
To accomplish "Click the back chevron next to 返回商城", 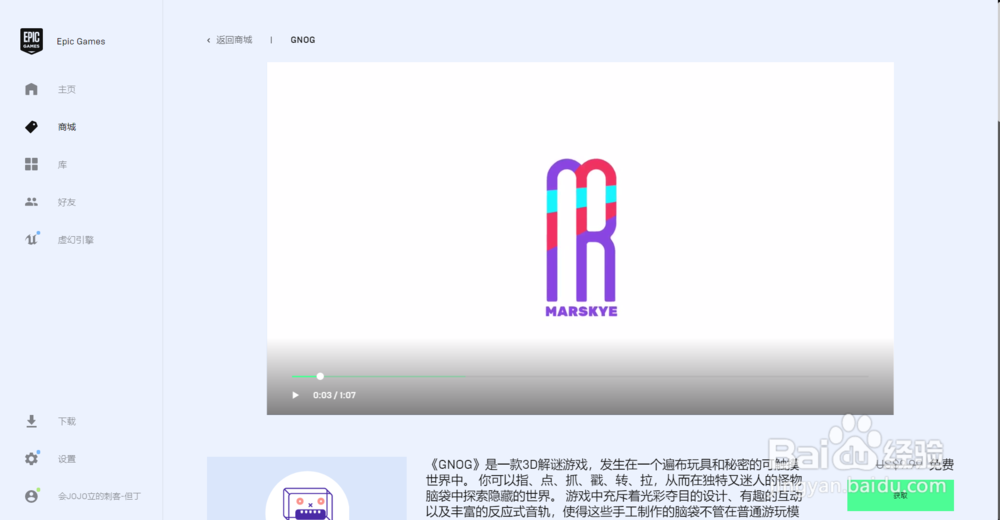I will (x=209, y=40).
